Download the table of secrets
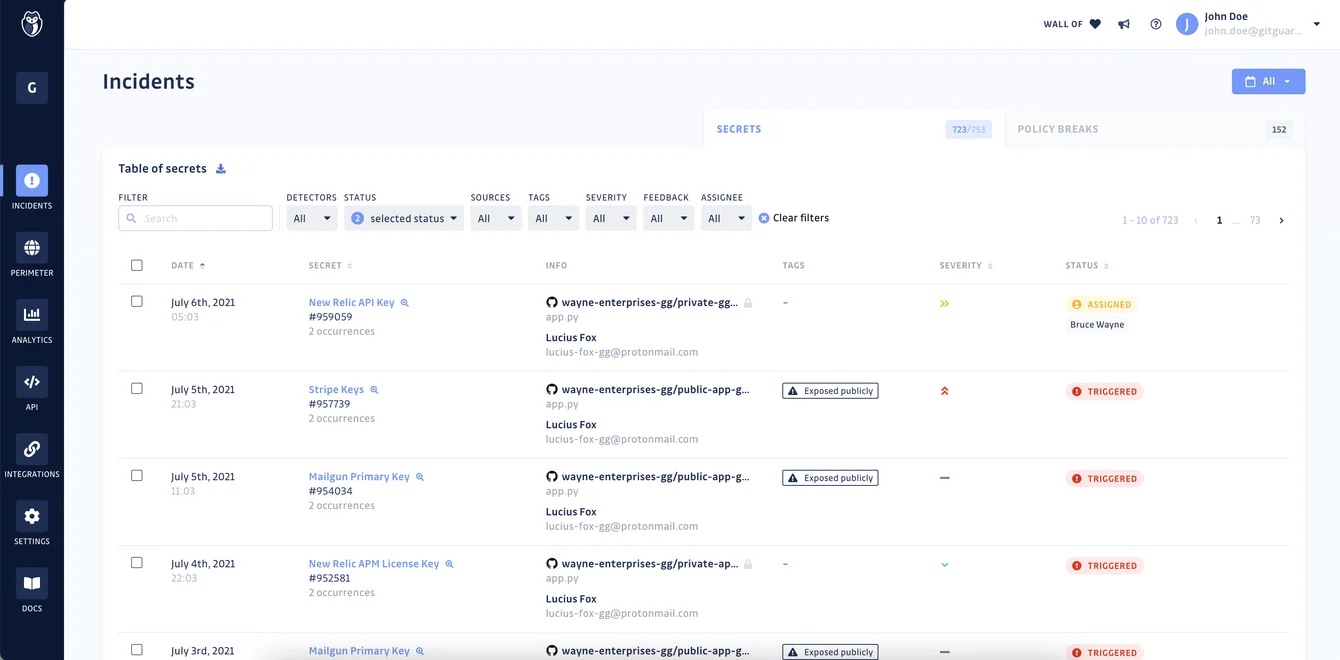This screenshot has width=1340, height=660. pyautogui.click(x=221, y=169)
